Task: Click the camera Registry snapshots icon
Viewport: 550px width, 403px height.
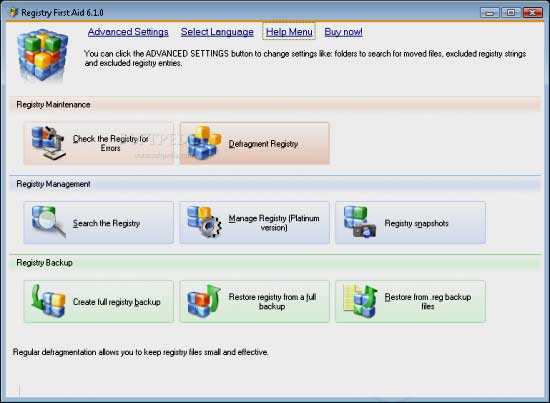Action: point(360,222)
